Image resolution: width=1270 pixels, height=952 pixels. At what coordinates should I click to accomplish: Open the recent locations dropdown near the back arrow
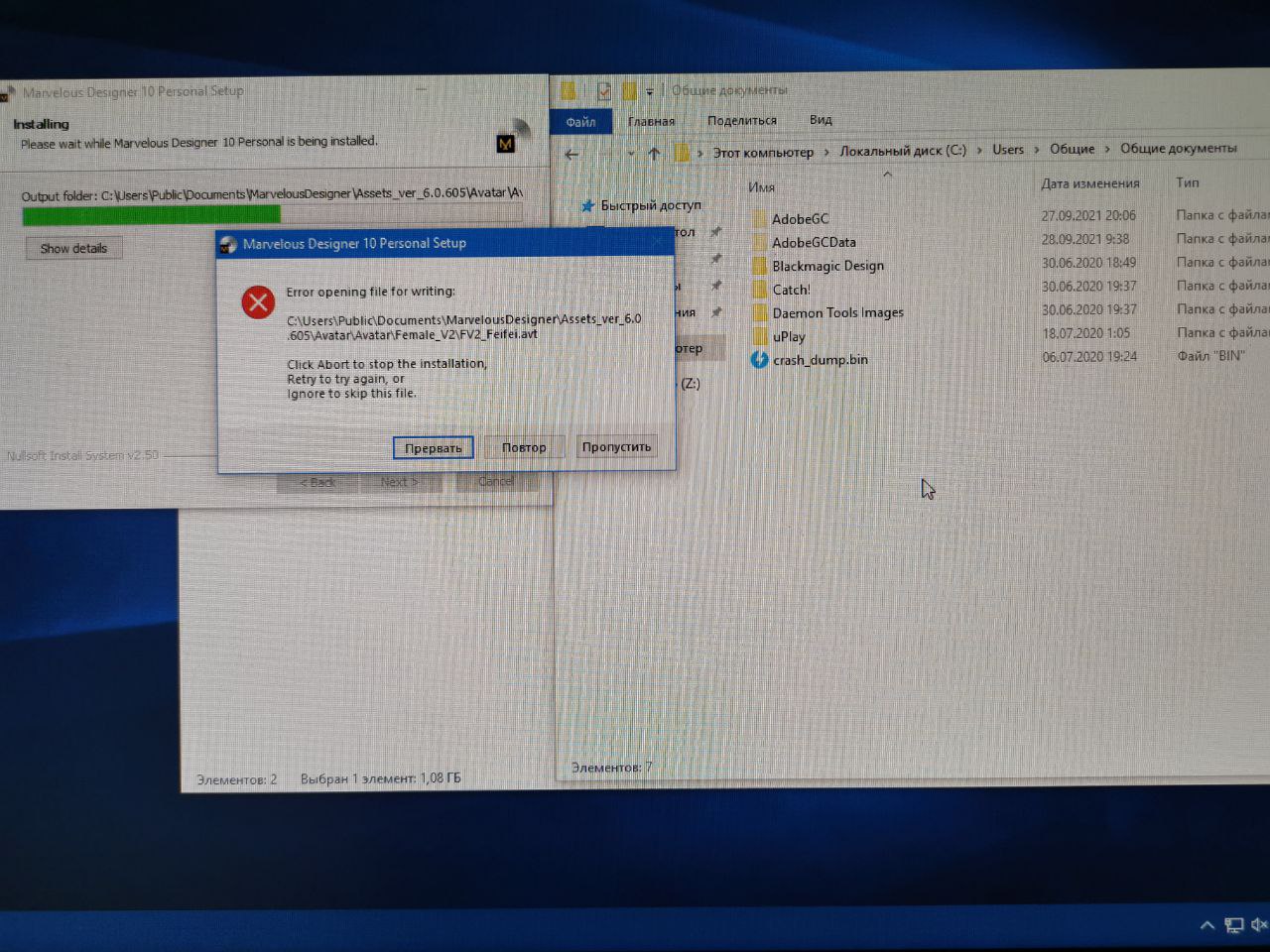tap(631, 154)
